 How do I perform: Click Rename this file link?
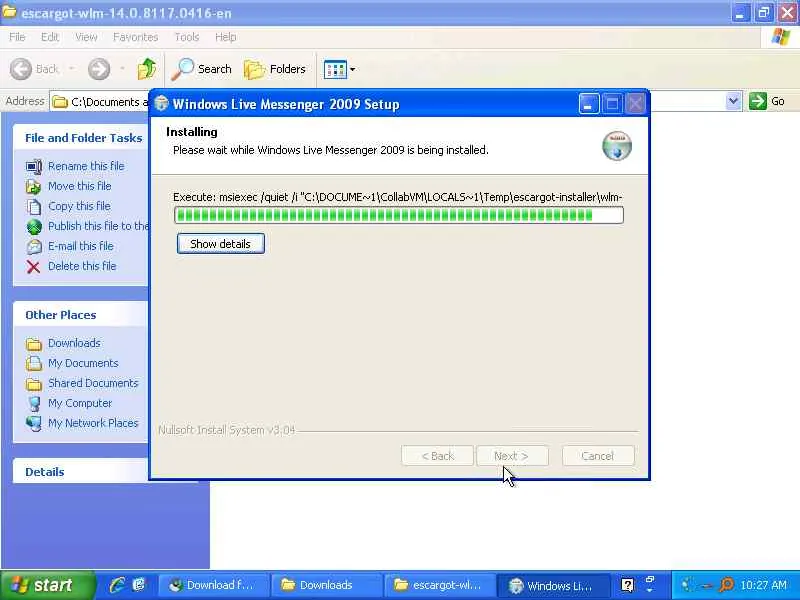click(86, 166)
